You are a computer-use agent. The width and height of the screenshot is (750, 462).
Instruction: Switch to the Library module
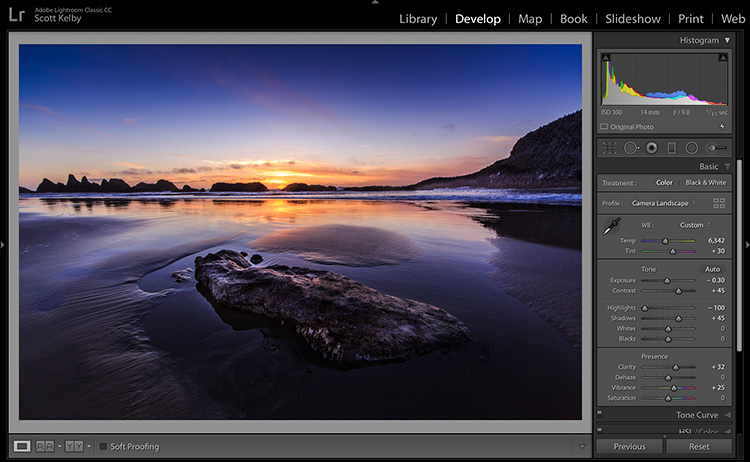(x=417, y=19)
